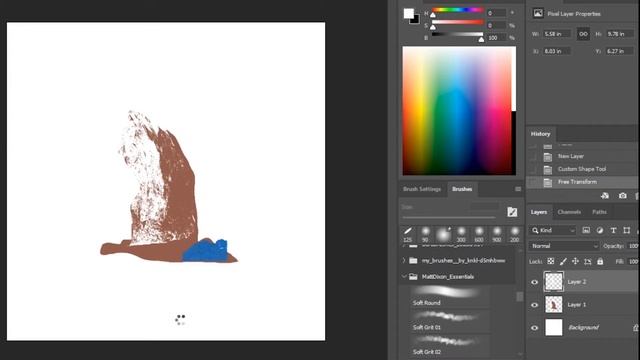The image size is (640, 360).
Task: Lock image pixels brush icon
Action: pos(563,261)
